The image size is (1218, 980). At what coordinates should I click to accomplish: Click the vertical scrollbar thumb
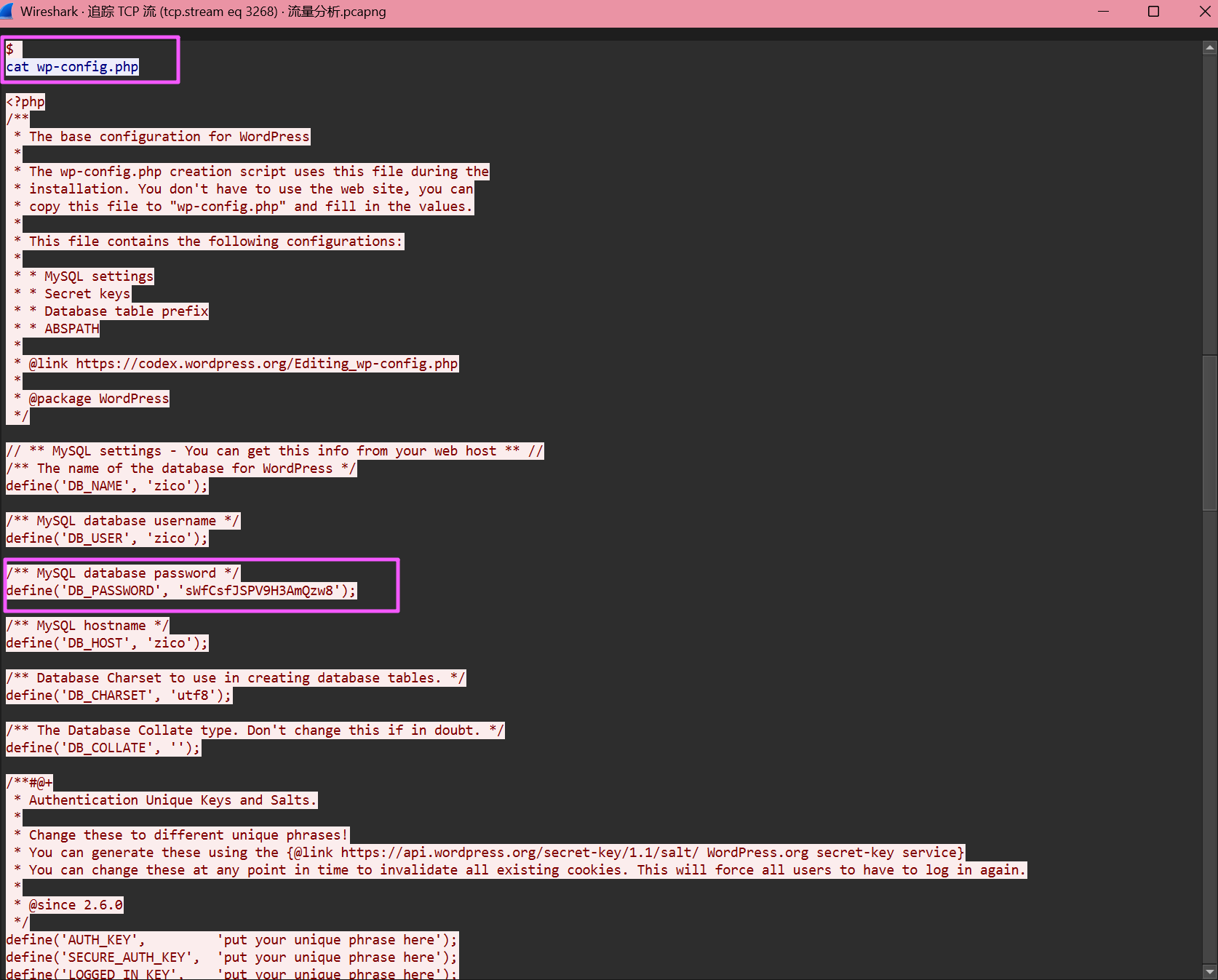[x=1210, y=433]
